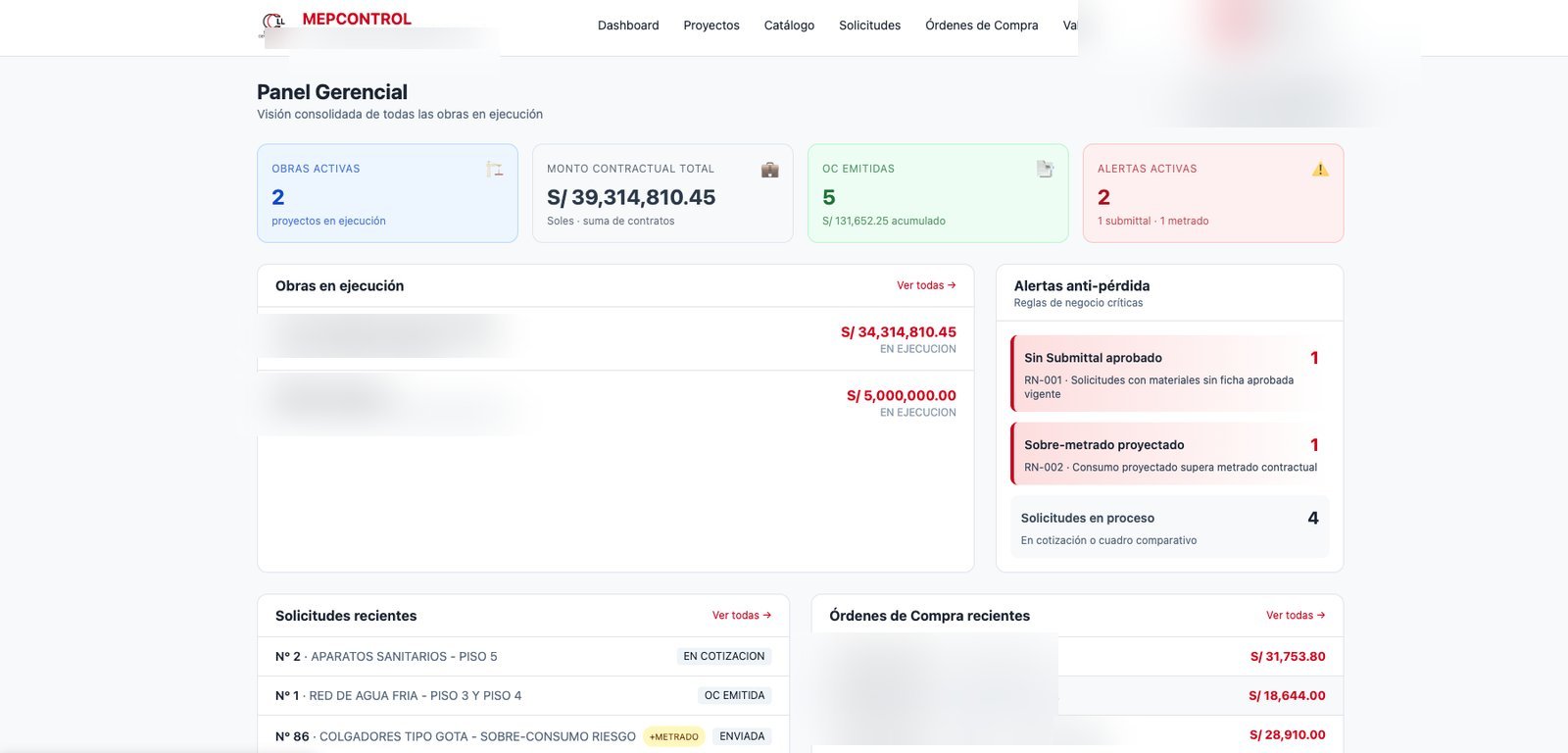The image size is (1568, 753).
Task: Open request N° 86 Colgadores Tipo Gota
Action: pyautogui.click(x=523, y=736)
